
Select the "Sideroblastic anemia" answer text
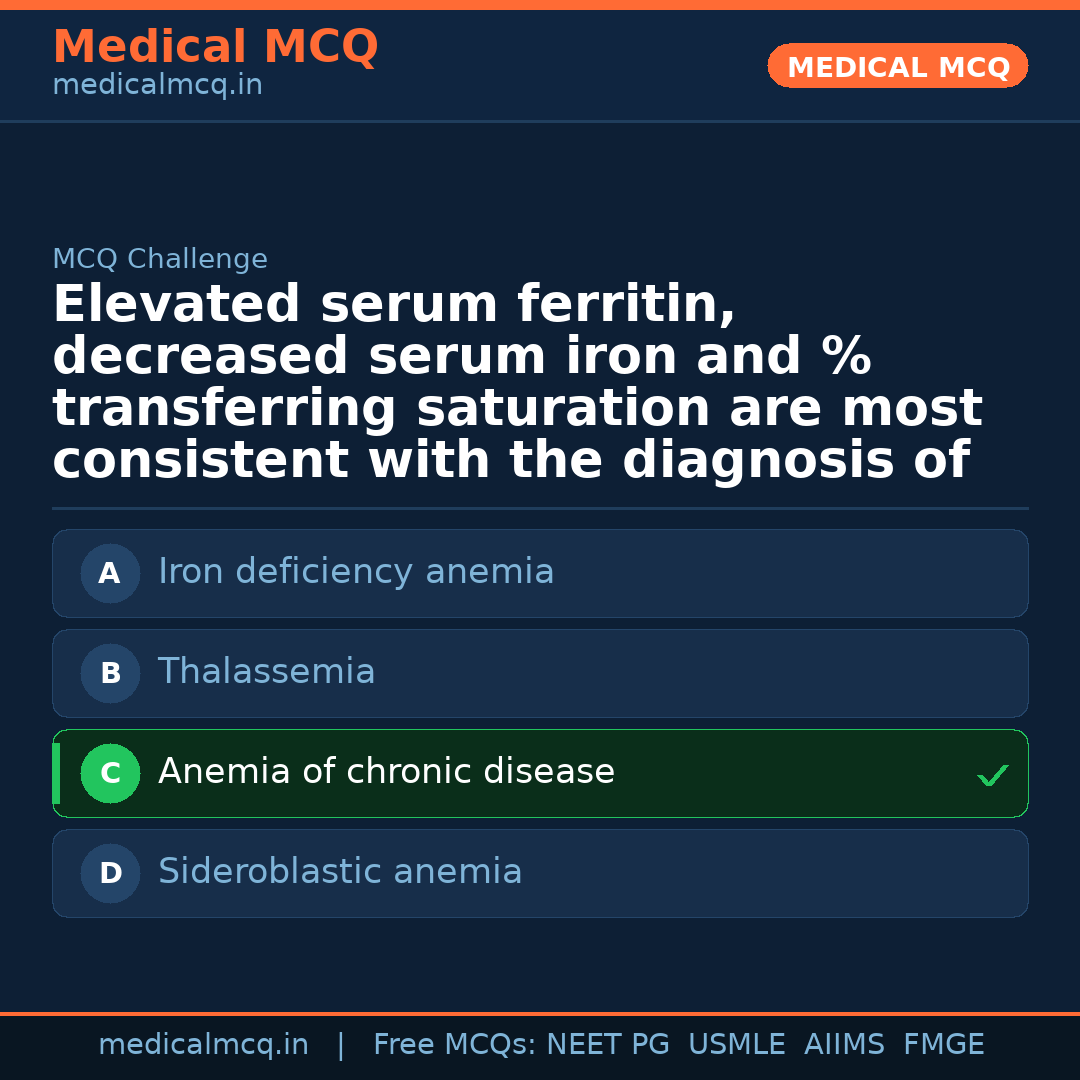pos(340,872)
